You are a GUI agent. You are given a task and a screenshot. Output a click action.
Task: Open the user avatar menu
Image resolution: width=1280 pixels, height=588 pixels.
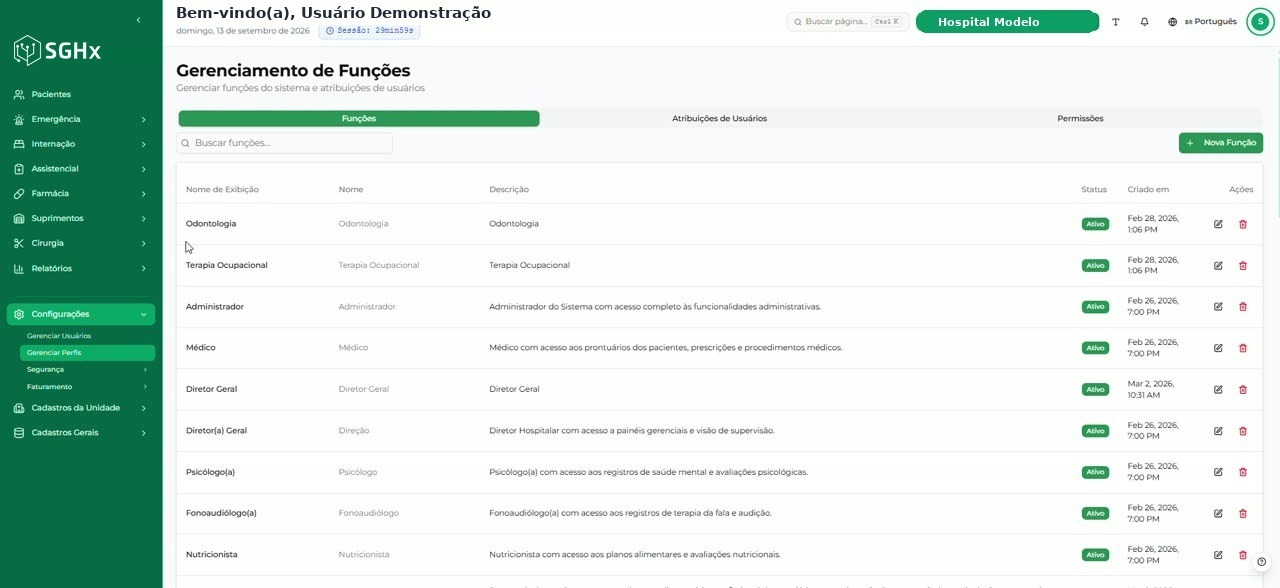coord(1260,22)
